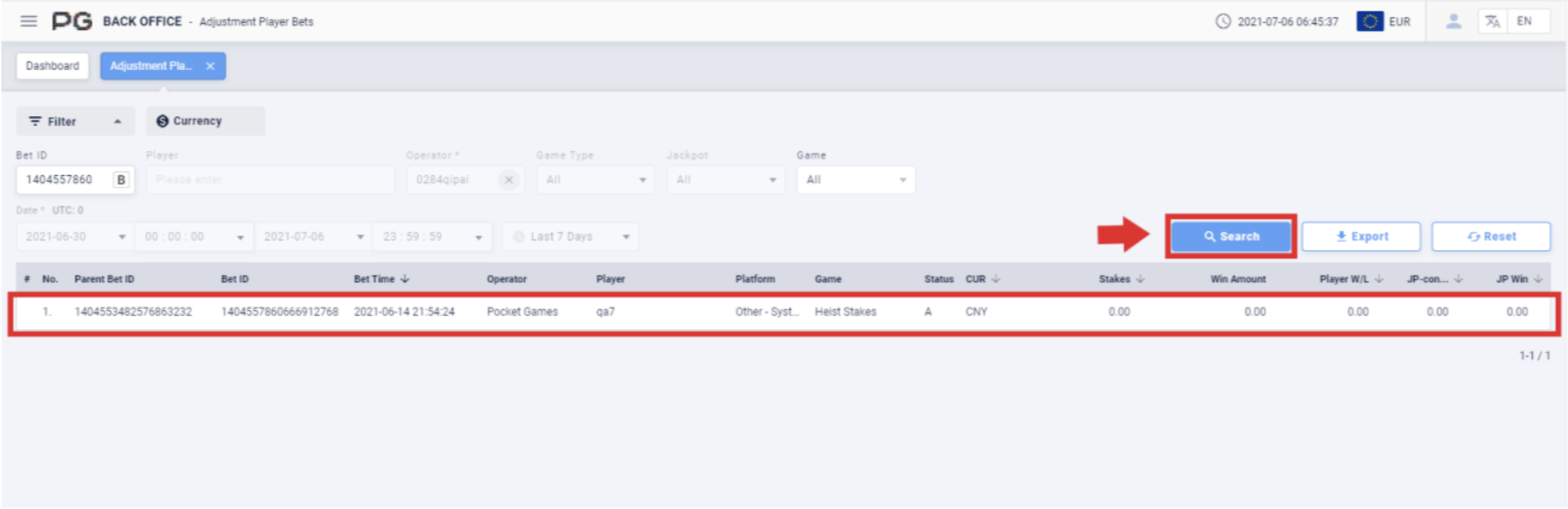Screen dimensions: 1568x509
Task: Select the EUR currency flag
Action: (1370, 21)
